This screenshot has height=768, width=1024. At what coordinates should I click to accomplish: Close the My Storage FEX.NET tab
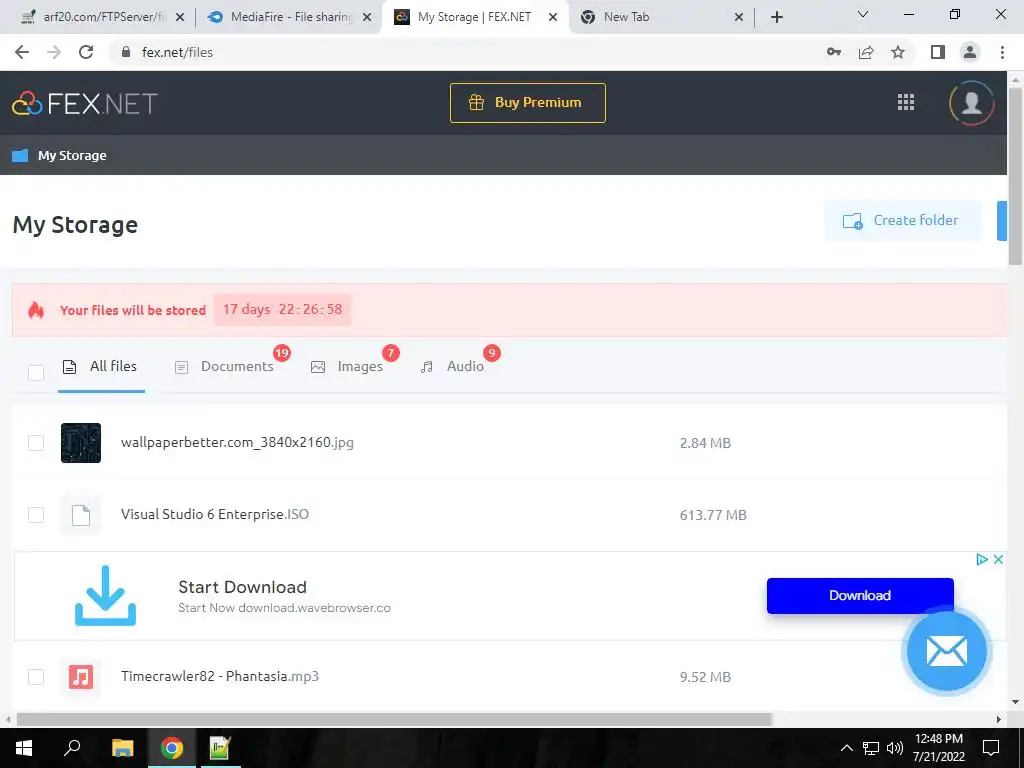pos(552,17)
